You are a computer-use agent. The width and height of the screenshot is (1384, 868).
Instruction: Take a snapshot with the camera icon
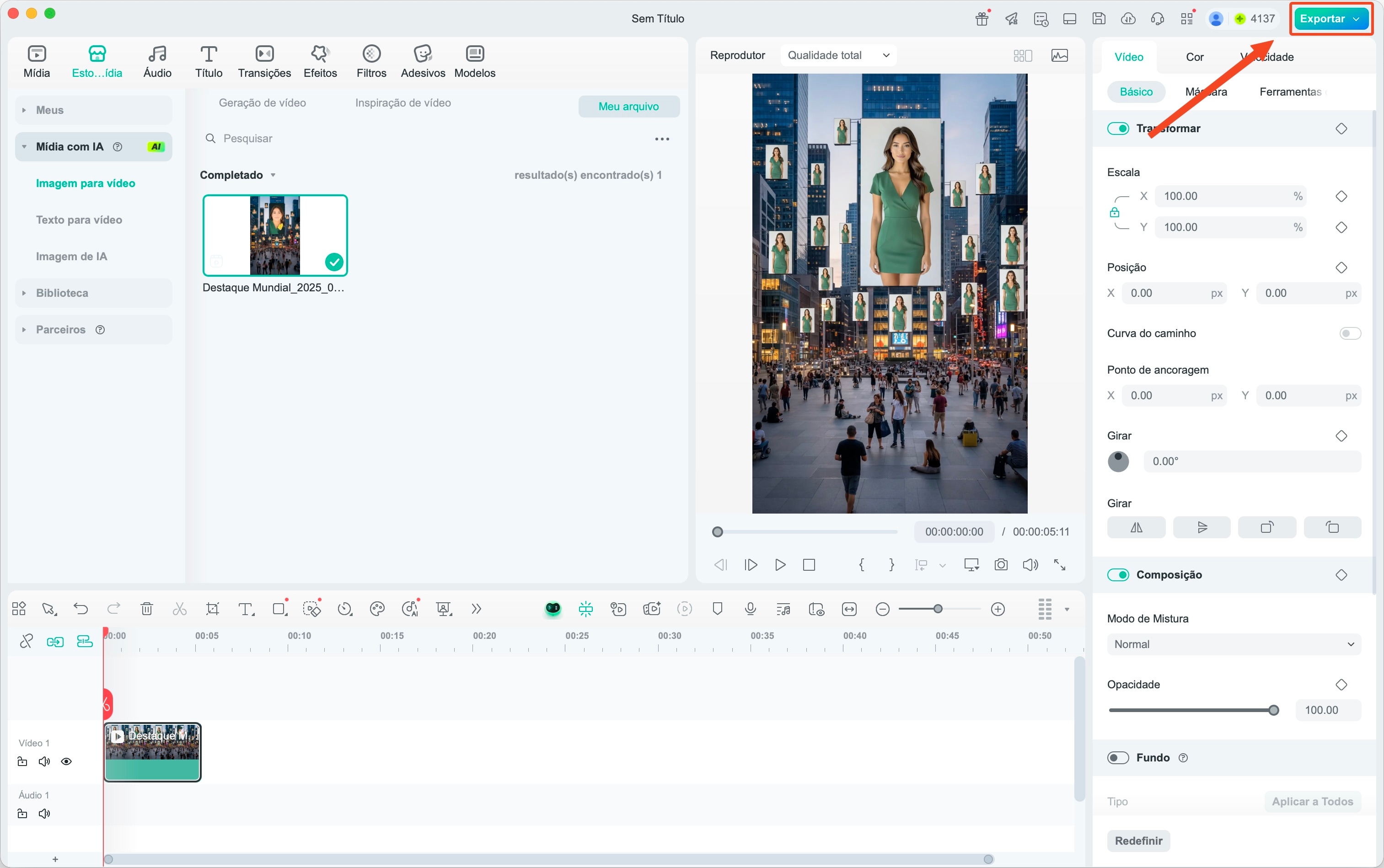pyautogui.click(x=1001, y=565)
